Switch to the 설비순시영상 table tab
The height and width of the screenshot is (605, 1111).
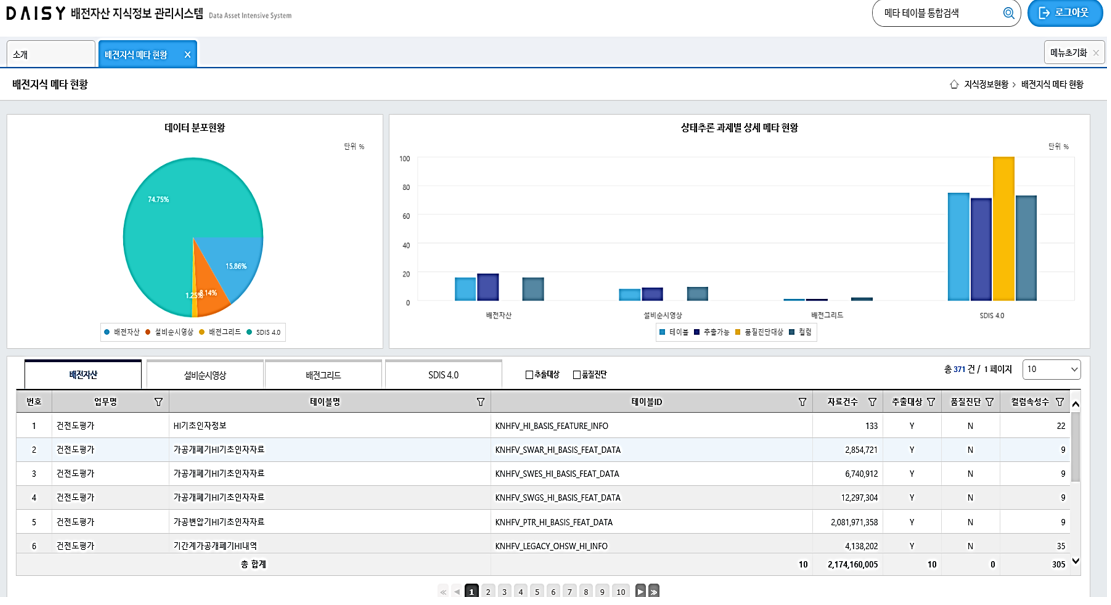(205, 375)
